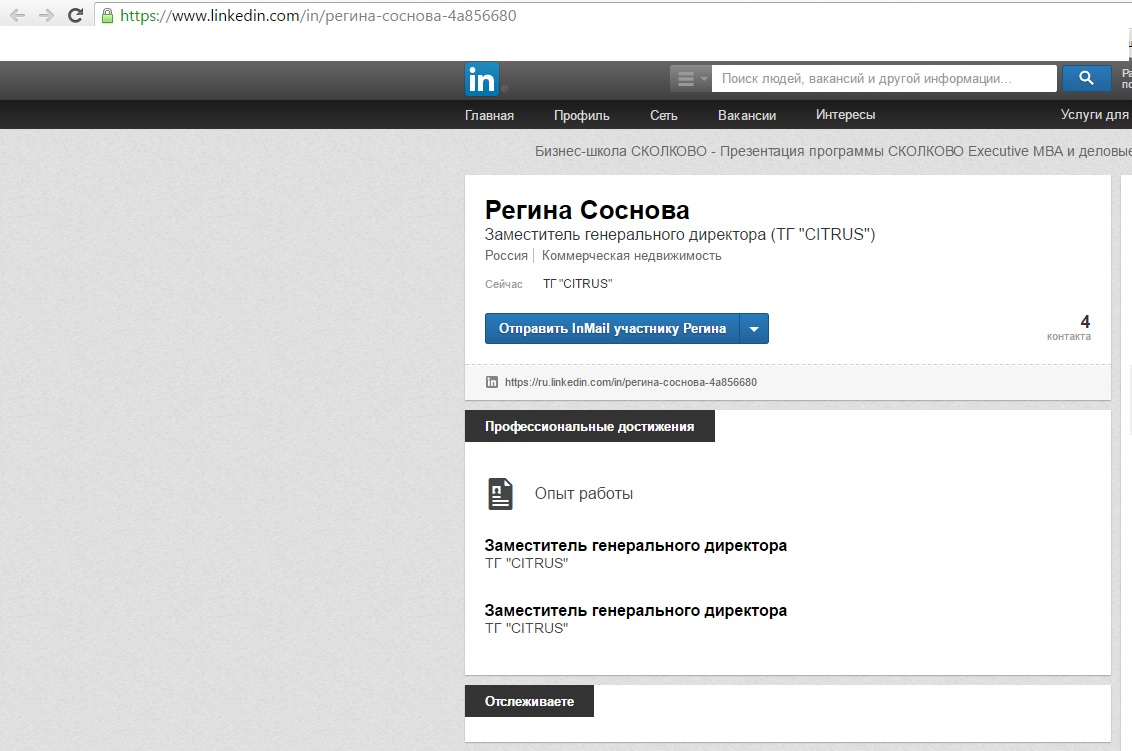Open the Профиль menu

(582, 115)
